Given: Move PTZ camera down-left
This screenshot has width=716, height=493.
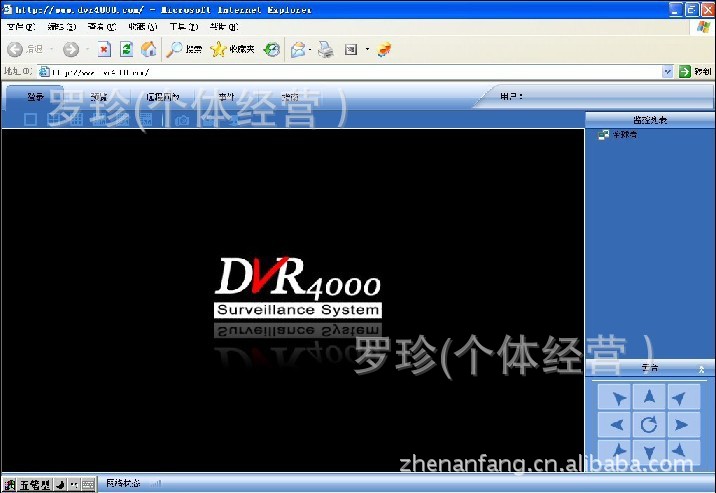Looking at the screenshot, I should [615, 451].
